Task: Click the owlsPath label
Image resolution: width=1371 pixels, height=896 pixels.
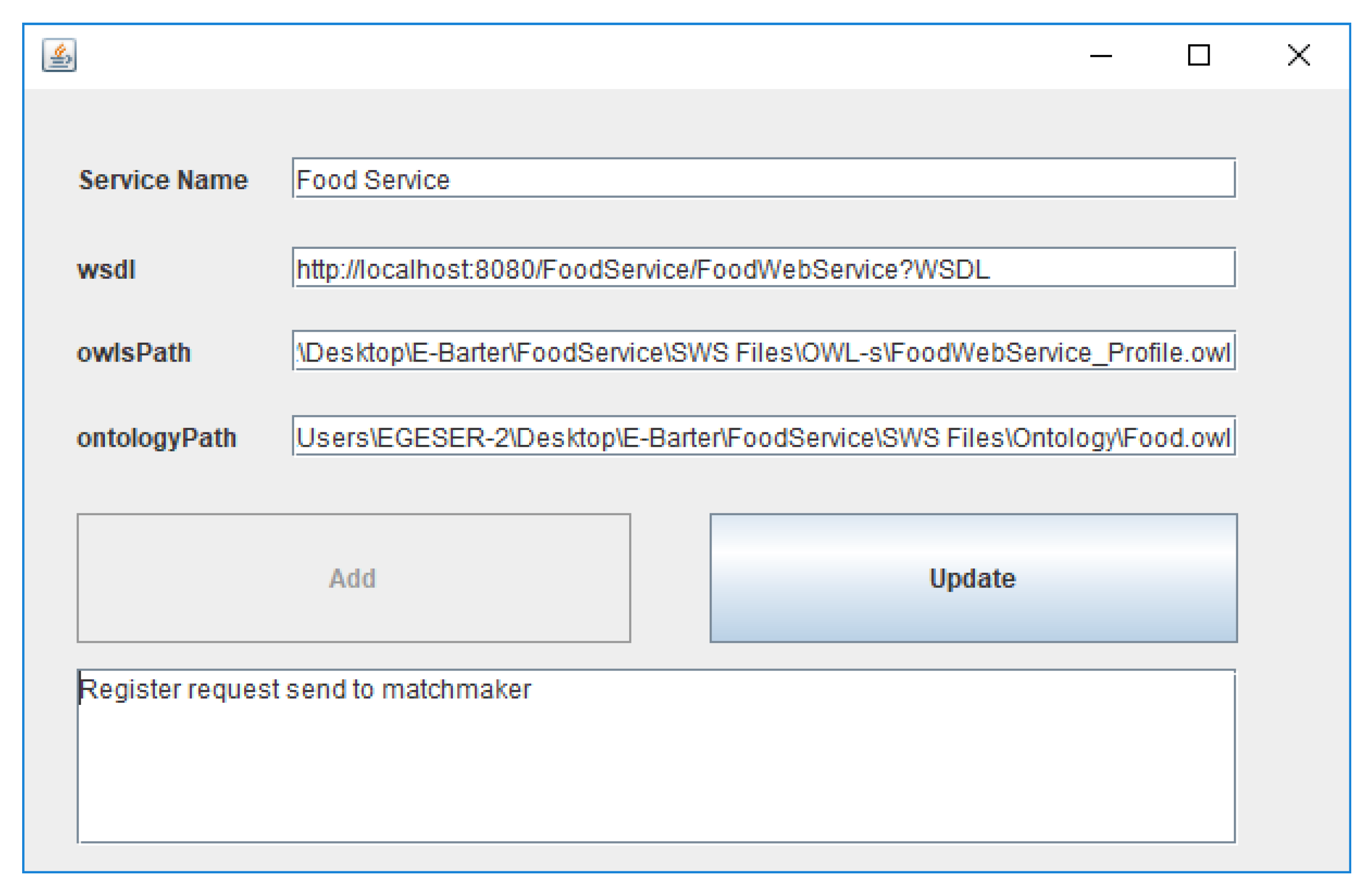Action: (x=134, y=352)
